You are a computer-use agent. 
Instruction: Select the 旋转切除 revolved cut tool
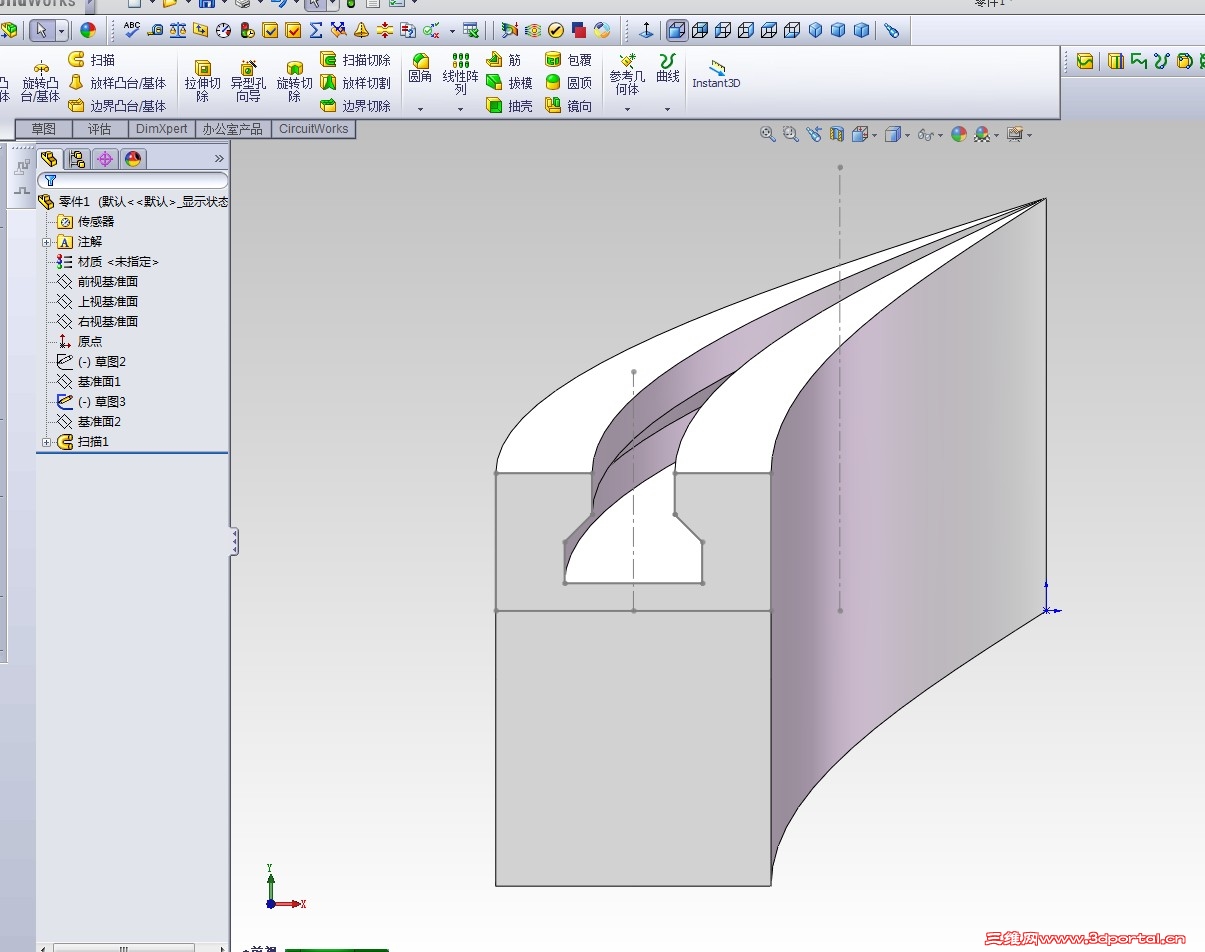point(294,83)
